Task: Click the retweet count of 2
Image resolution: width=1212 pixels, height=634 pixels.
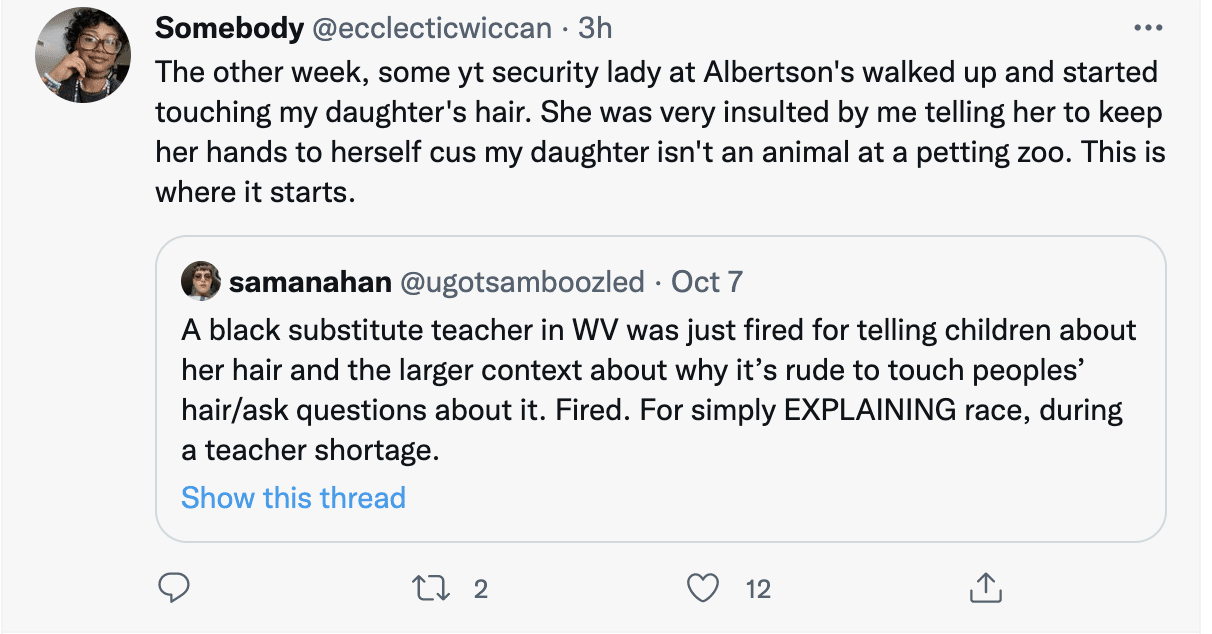Action: (480, 590)
